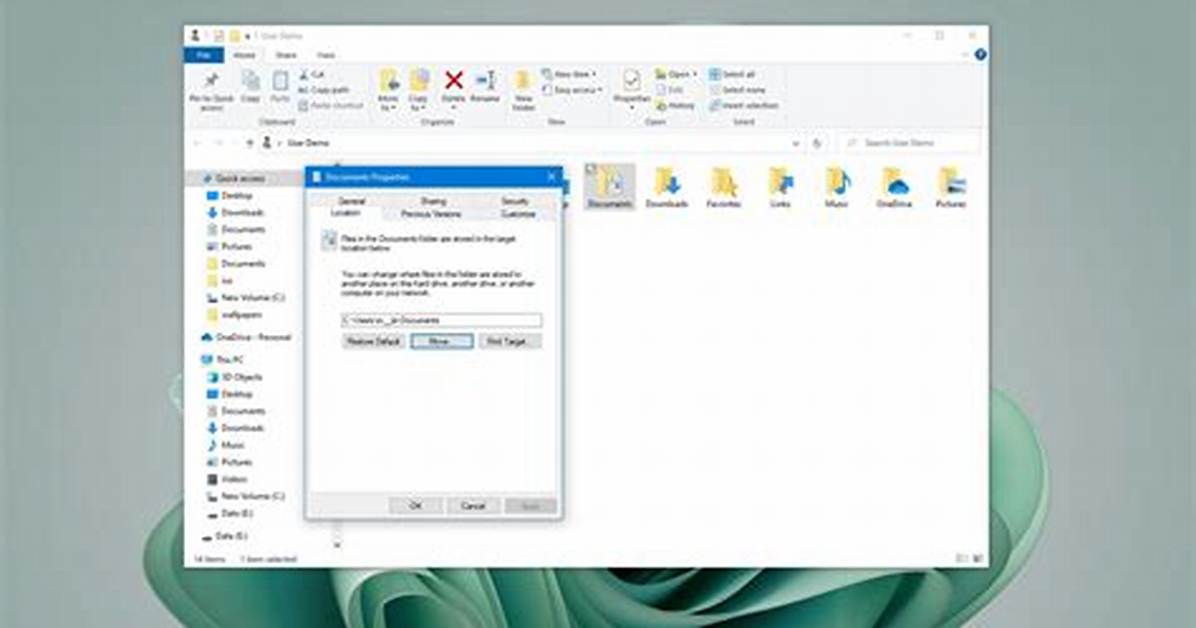1196x628 pixels.
Task: Select the Music folder in file pane
Action: (837, 186)
